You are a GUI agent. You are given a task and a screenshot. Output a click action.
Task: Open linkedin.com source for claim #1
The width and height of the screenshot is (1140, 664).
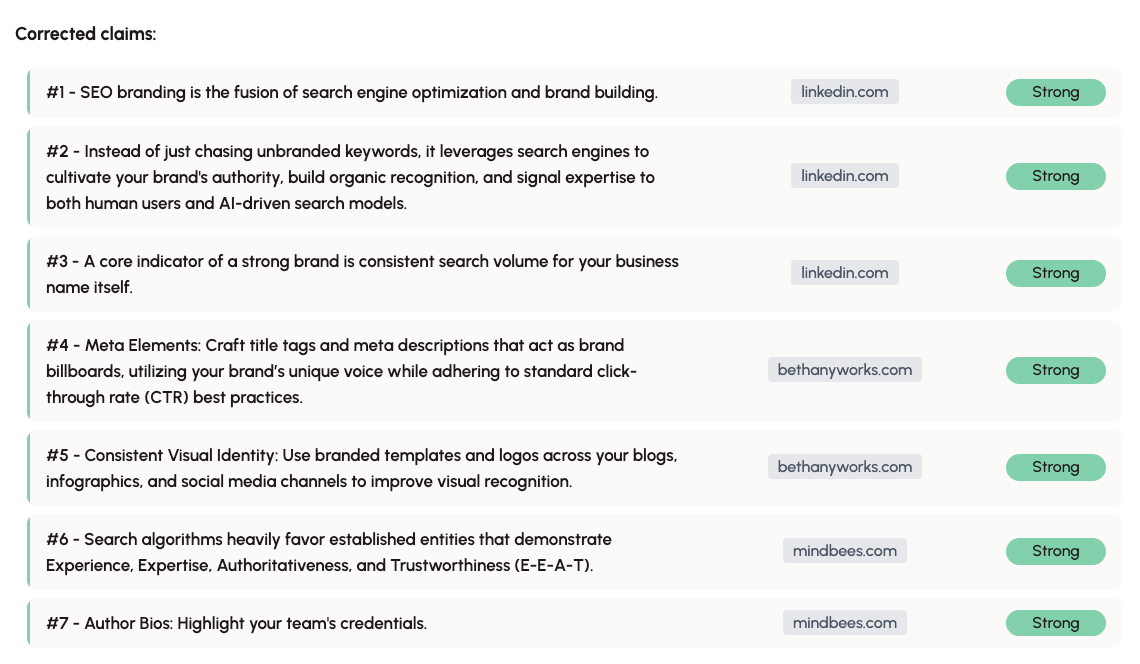pyautogui.click(x=844, y=92)
